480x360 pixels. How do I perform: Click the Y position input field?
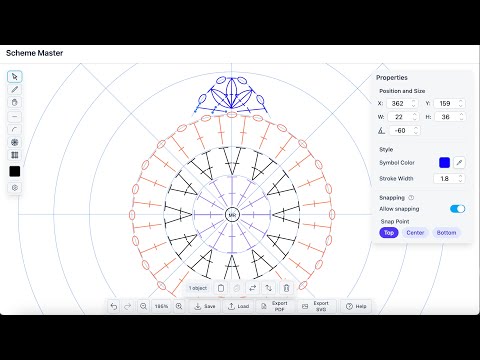449,103
